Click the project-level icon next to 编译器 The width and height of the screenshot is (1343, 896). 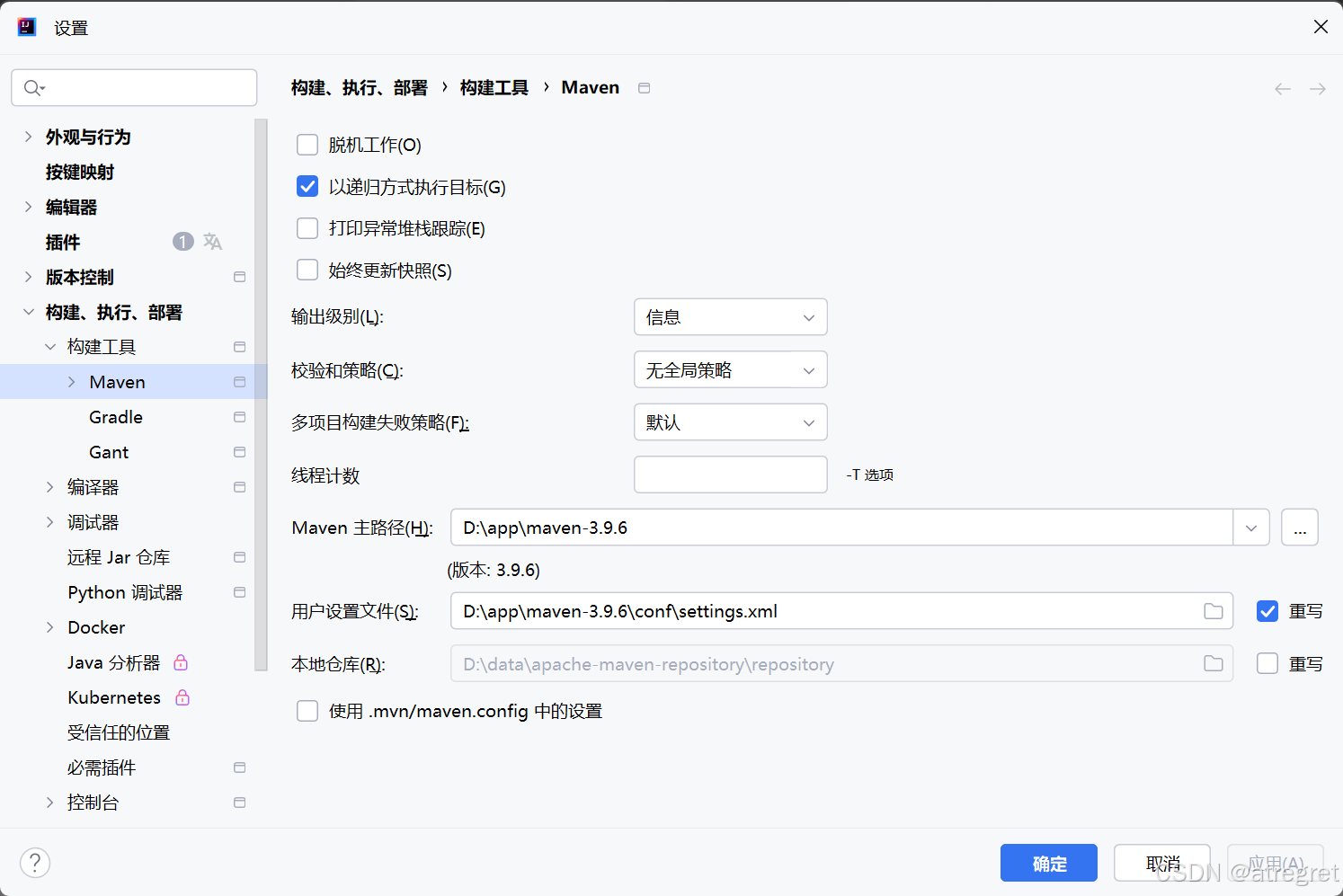(x=239, y=487)
